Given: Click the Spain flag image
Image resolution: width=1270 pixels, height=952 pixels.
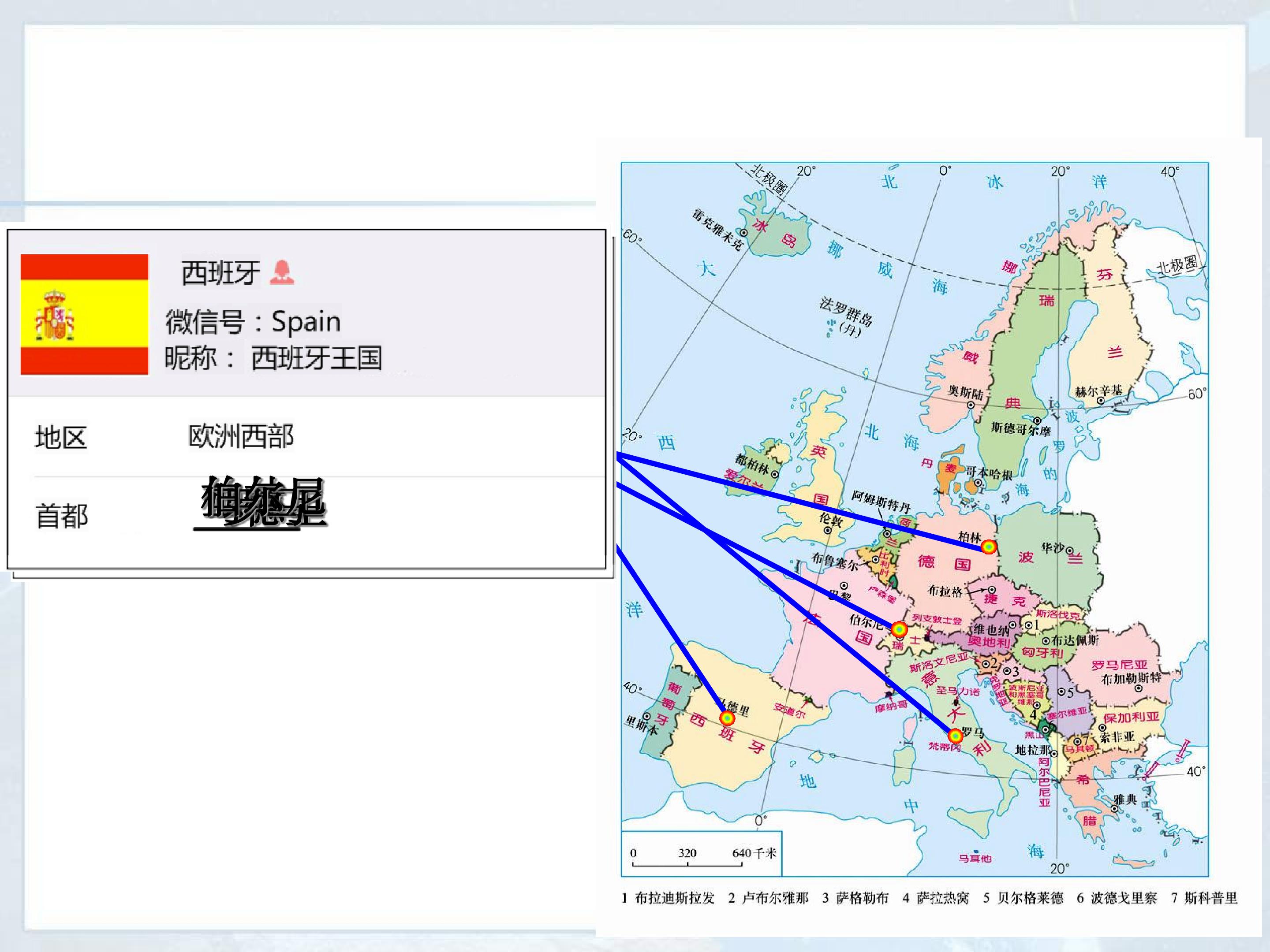Looking at the screenshot, I should click(x=84, y=314).
